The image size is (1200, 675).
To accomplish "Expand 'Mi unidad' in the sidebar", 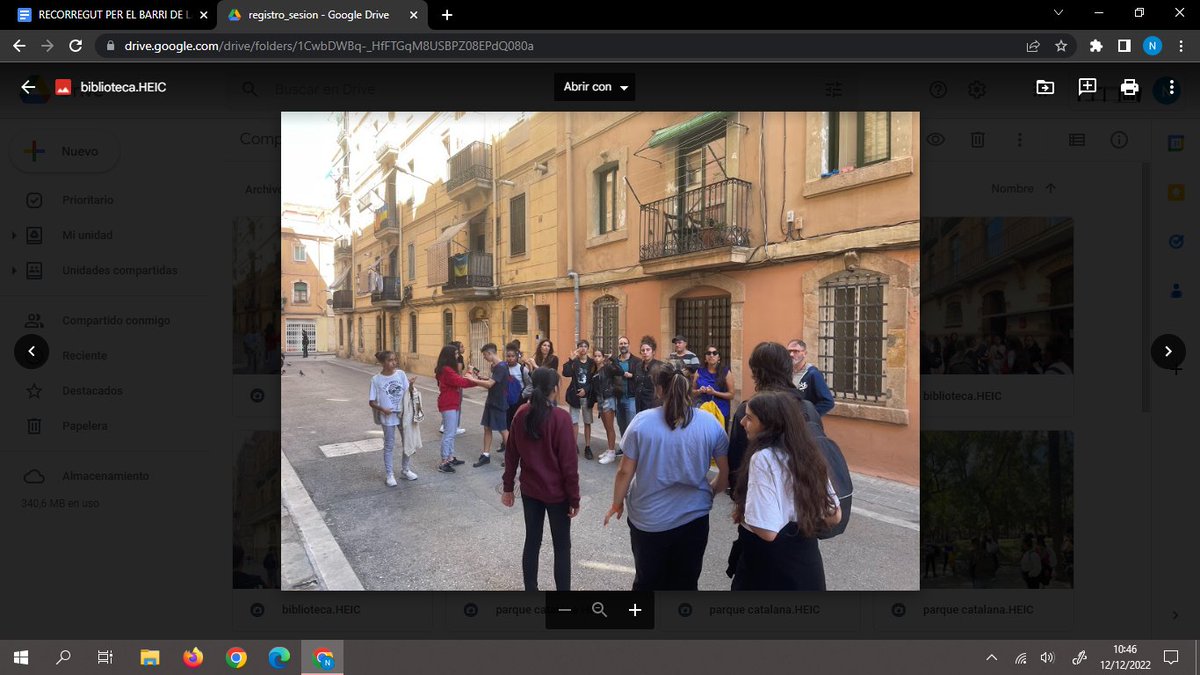I will tap(14, 235).
